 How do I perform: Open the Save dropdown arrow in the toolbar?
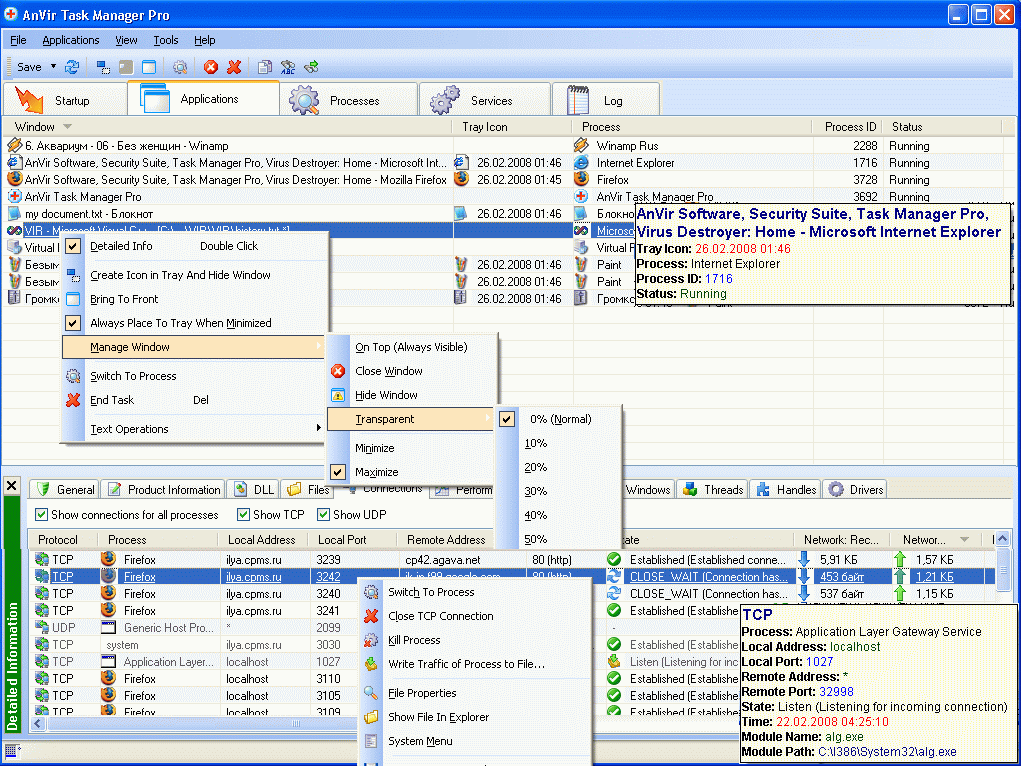coord(53,66)
